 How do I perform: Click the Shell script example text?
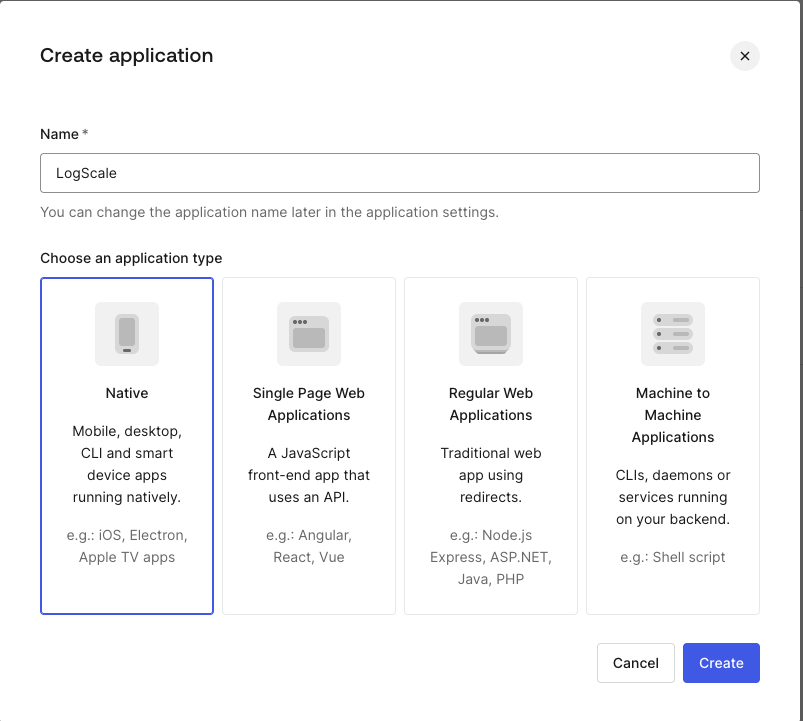coord(672,557)
